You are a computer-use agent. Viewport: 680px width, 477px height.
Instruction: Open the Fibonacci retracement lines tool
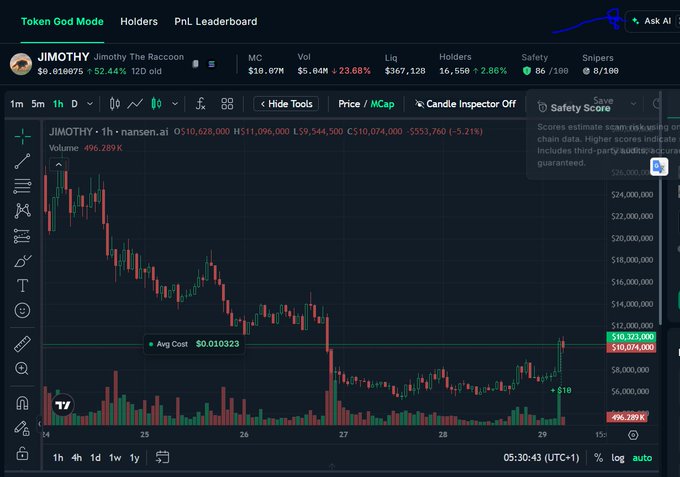(x=22, y=186)
